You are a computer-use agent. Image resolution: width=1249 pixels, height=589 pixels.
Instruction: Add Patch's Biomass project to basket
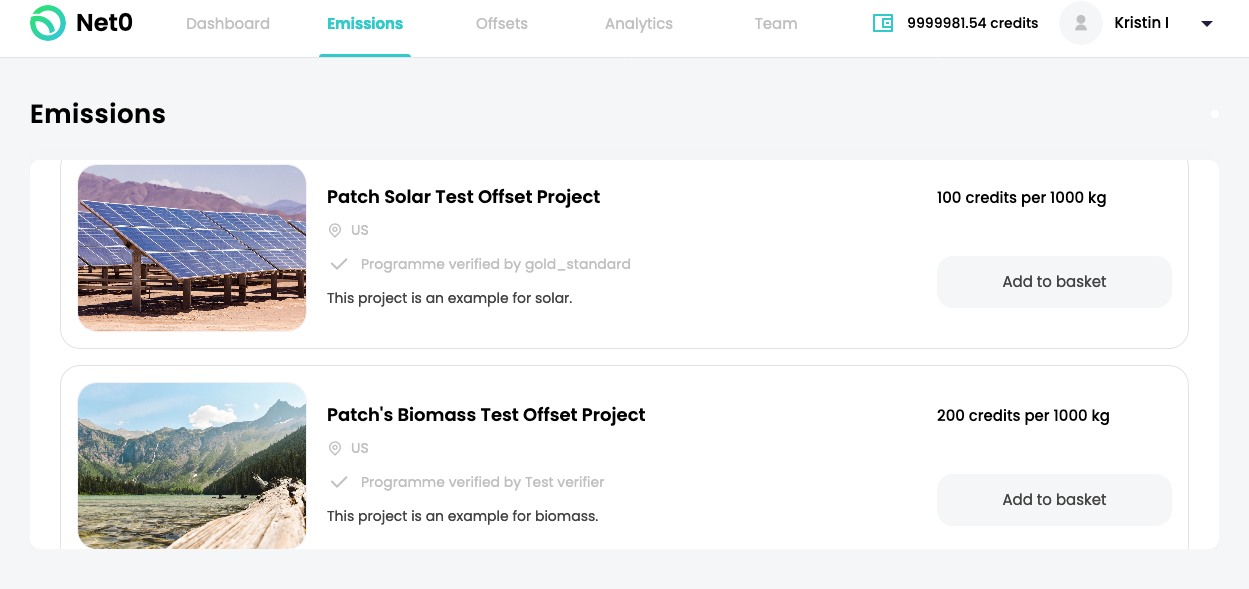(1054, 500)
